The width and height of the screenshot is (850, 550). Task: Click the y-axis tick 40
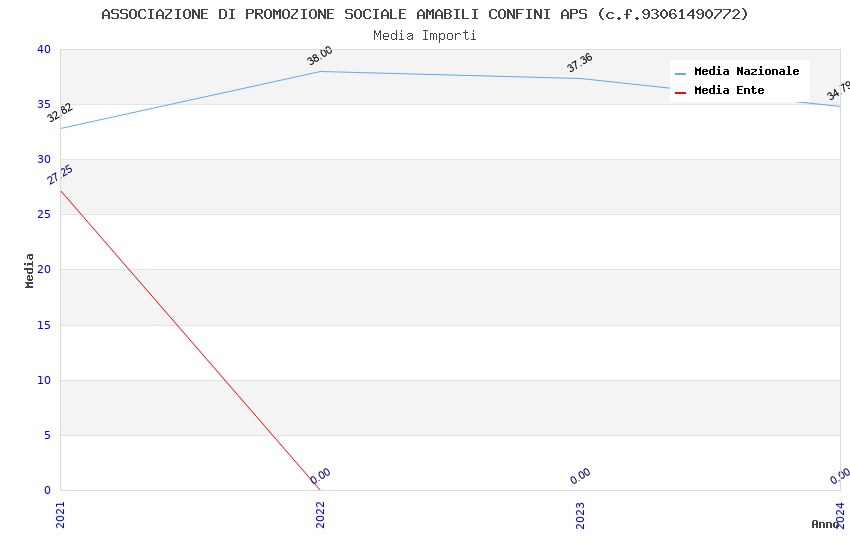point(44,49)
